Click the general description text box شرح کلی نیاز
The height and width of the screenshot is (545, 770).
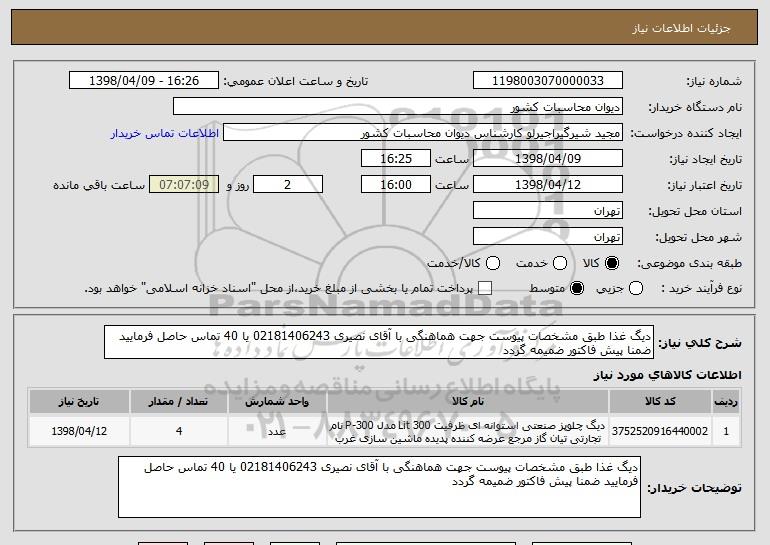tap(379, 342)
